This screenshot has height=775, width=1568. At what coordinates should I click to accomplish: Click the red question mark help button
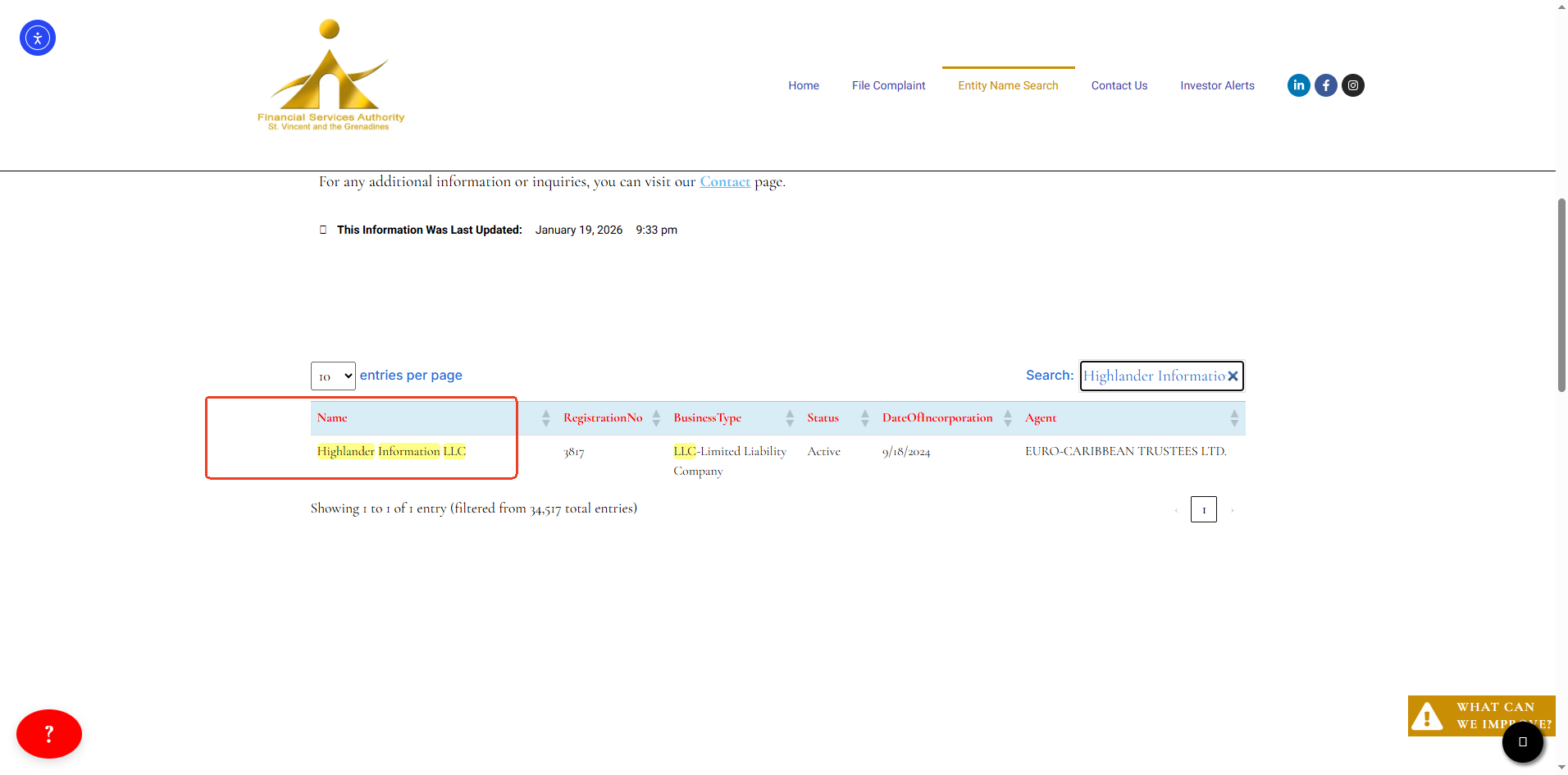click(49, 734)
